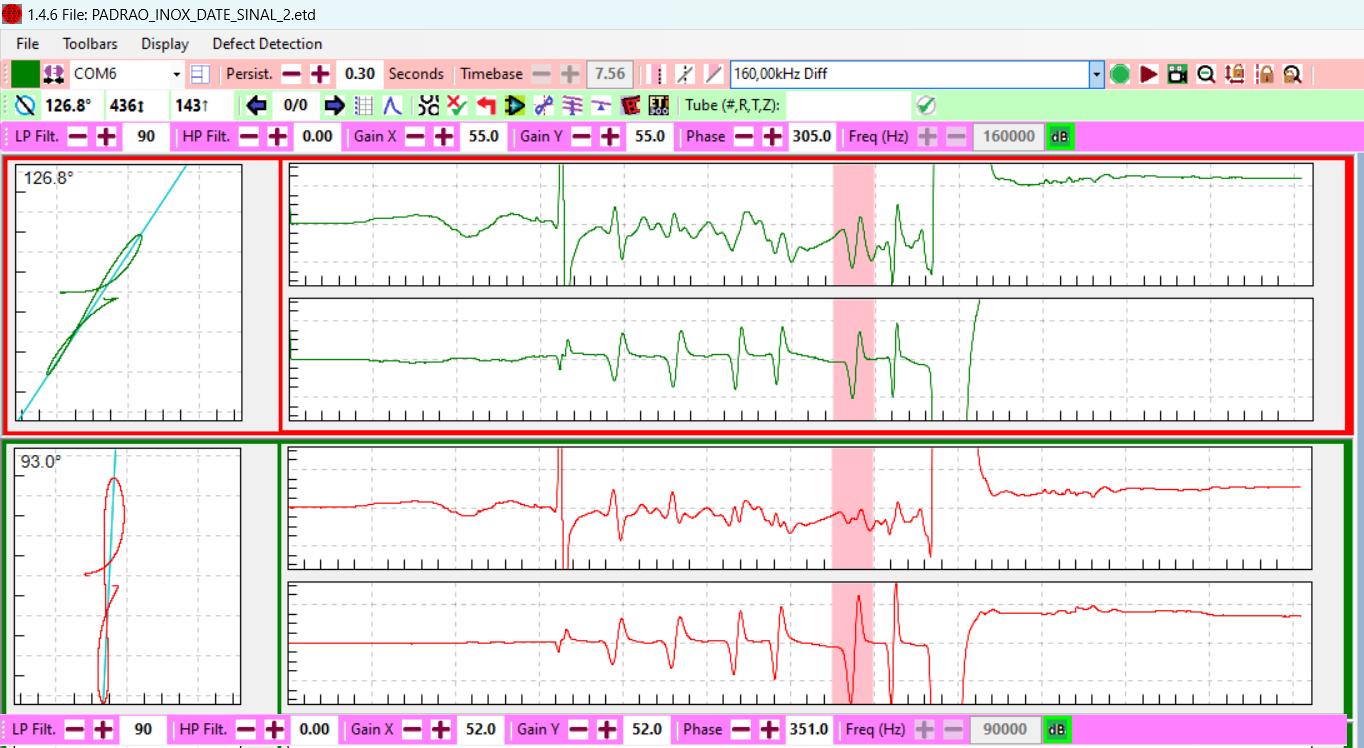Click the 0/0 counter field
The height and width of the screenshot is (748, 1364).
pos(296,105)
